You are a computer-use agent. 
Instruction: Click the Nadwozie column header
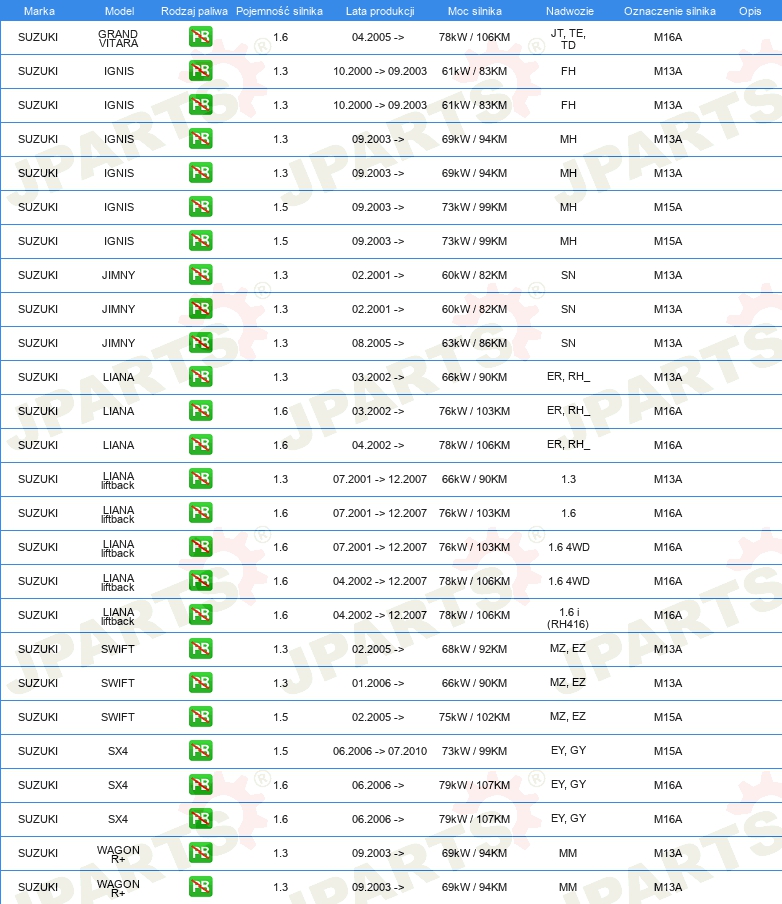click(x=570, y=11)
